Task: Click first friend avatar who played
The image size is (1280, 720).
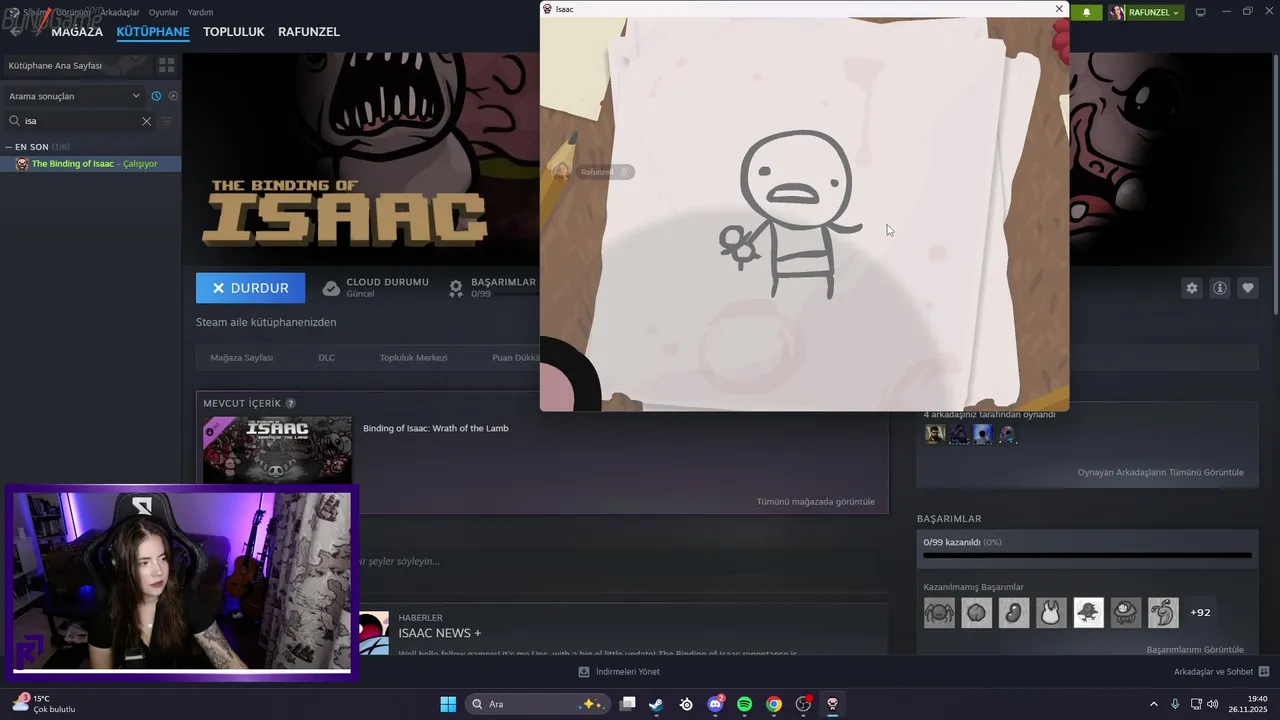Action: (x=935, y=434)
